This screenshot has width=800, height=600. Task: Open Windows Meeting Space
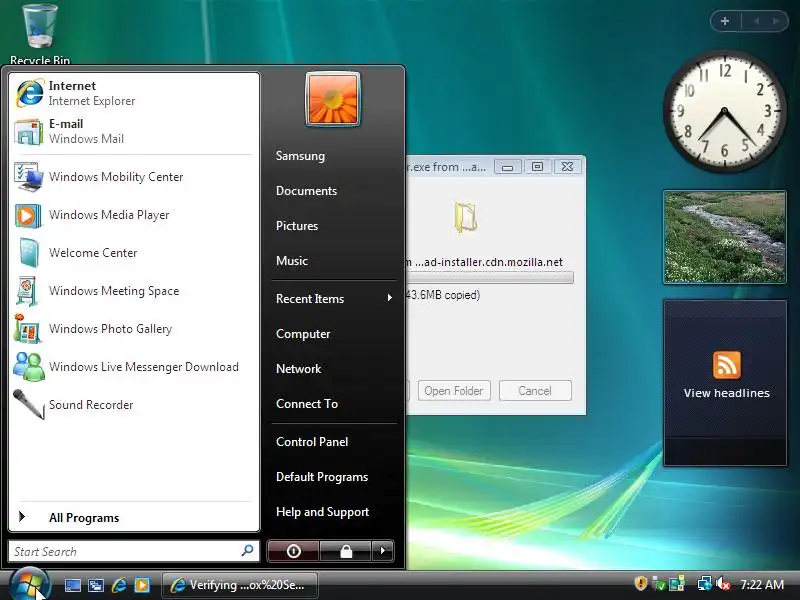[134, 291]
